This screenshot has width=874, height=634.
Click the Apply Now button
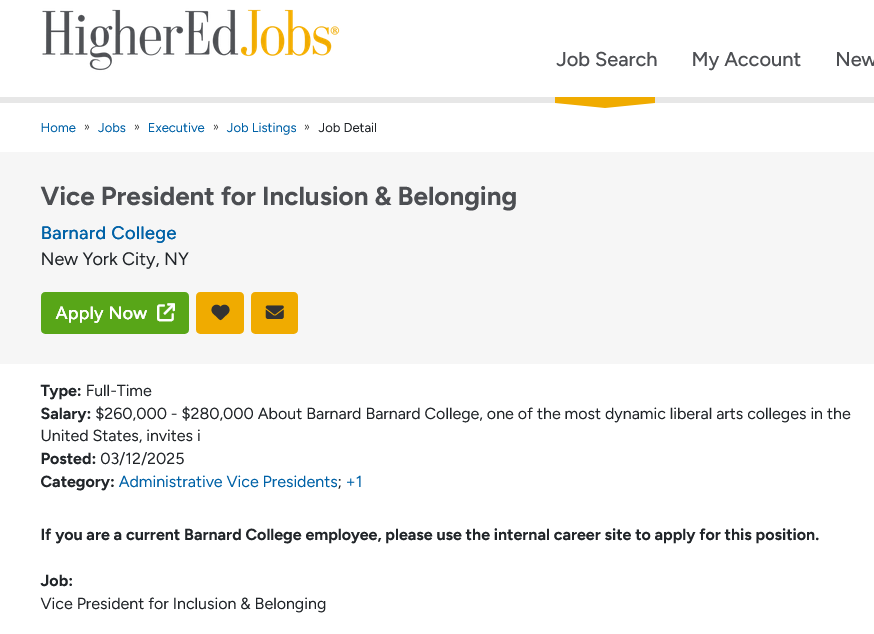pos(115,313)
